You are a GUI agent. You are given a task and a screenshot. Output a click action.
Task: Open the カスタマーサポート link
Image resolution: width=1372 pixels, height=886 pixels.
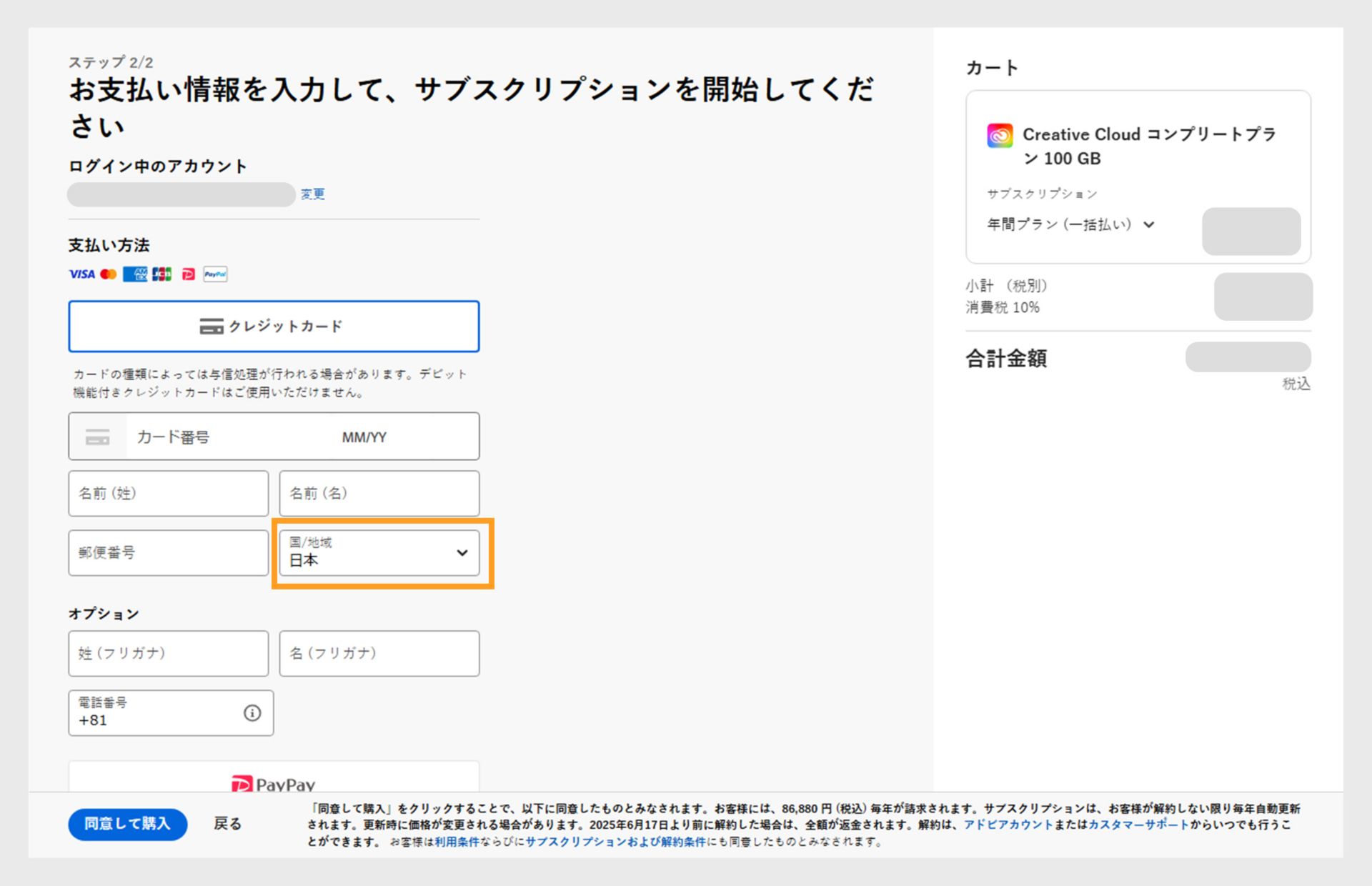tap(1138, 825)
